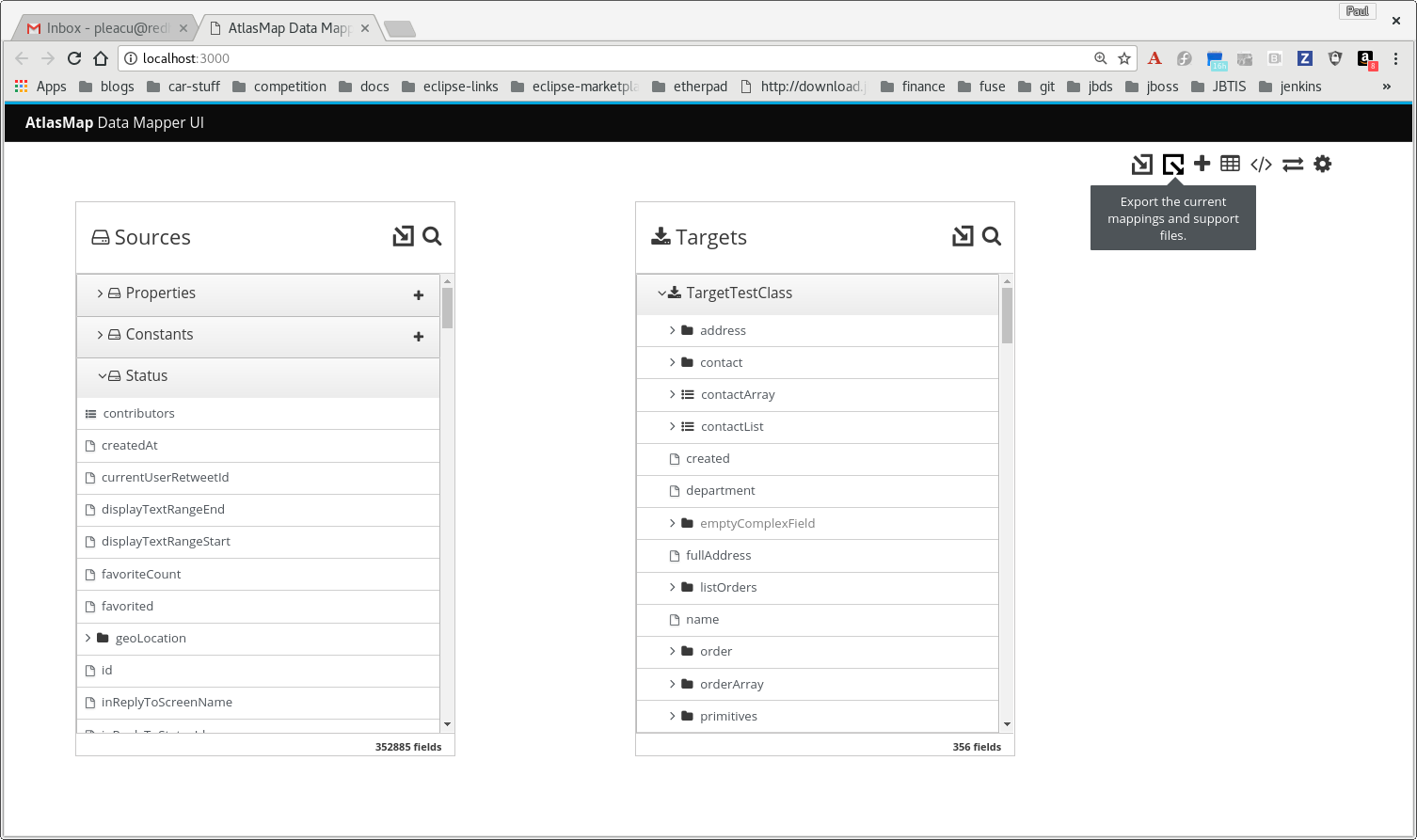Viewport: 1417px width, 840px height.
Task: Show the mapping details code icon
Action: [x=1261, y=164]
